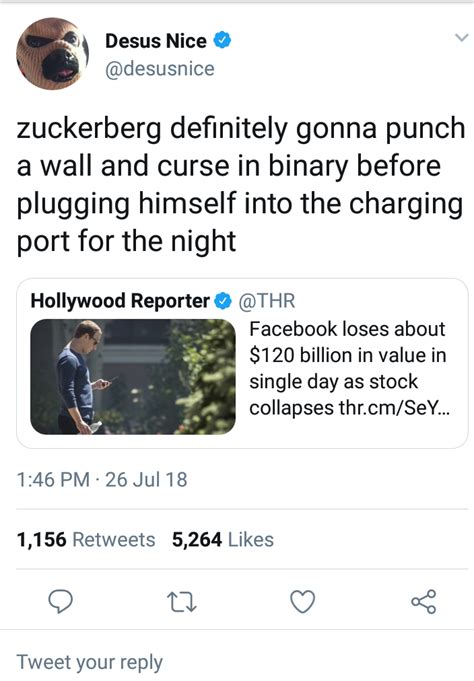View the 5,264 Likes list
Viewport: 474px width, 681px height.
[223, 539]
